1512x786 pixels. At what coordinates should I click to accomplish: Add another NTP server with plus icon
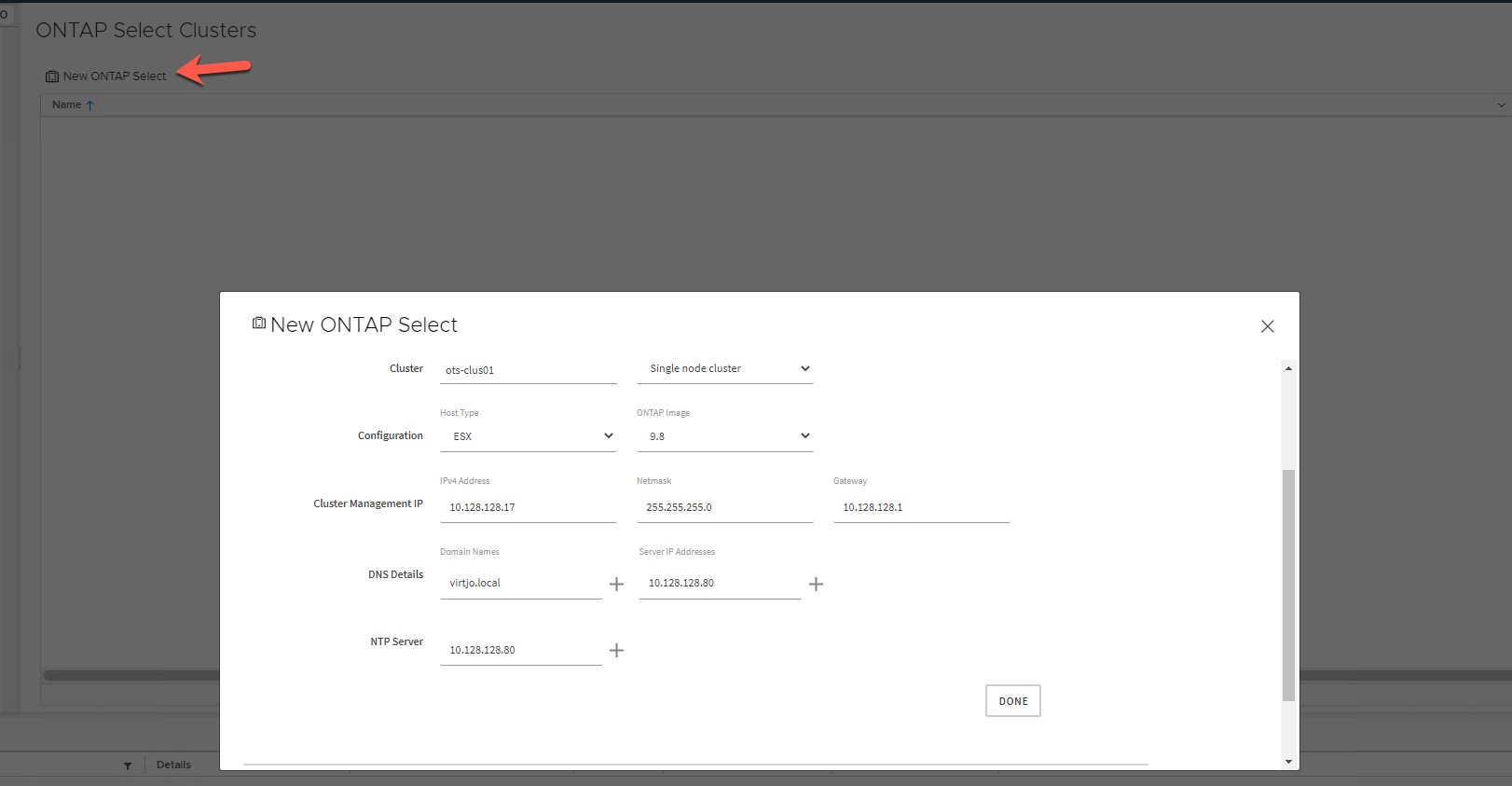(x=616, y=651)
